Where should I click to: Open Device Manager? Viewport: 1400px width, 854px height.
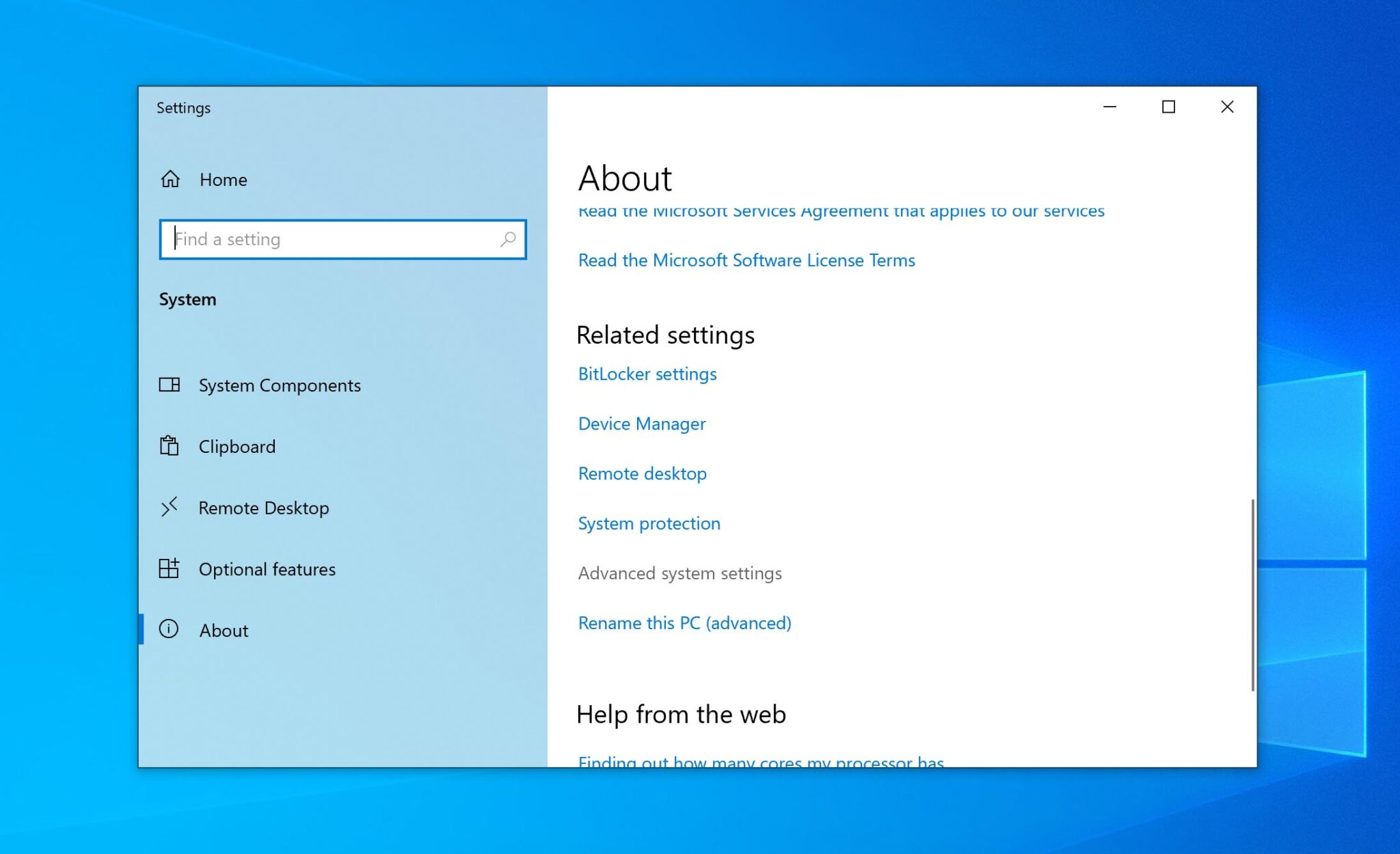click(642, 424)
